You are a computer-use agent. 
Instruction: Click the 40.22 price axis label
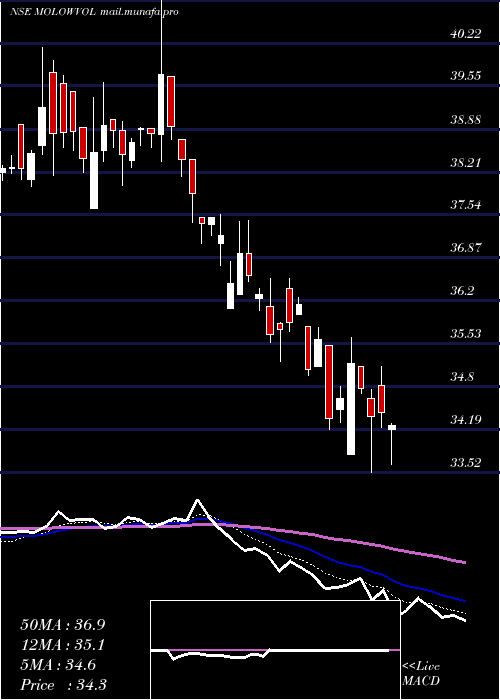(x=466, y=33)
